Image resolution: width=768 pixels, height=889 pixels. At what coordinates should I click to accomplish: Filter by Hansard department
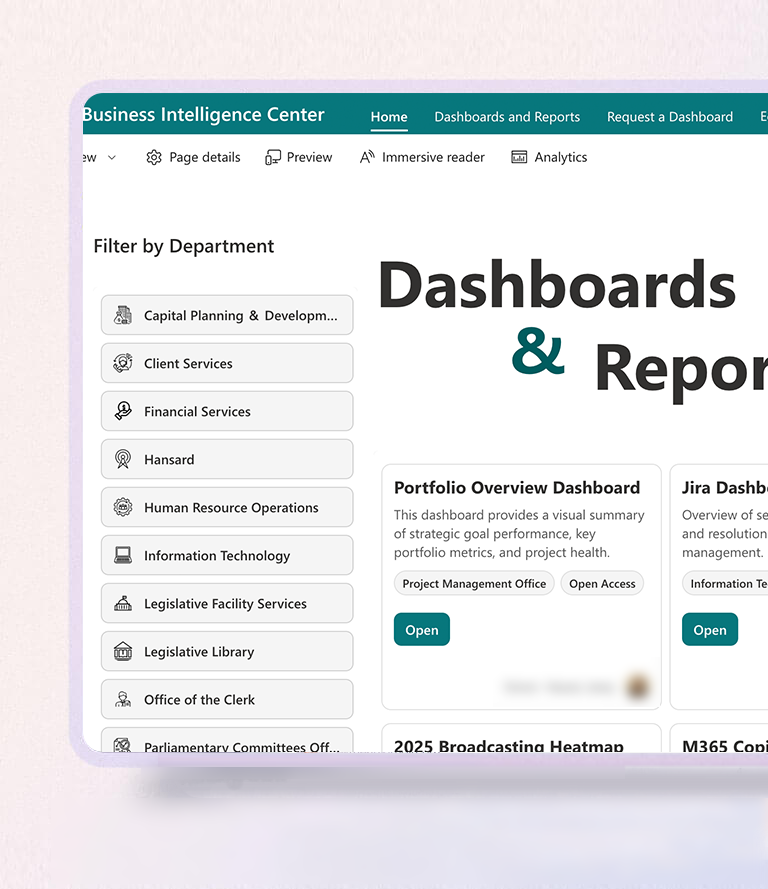227,459
